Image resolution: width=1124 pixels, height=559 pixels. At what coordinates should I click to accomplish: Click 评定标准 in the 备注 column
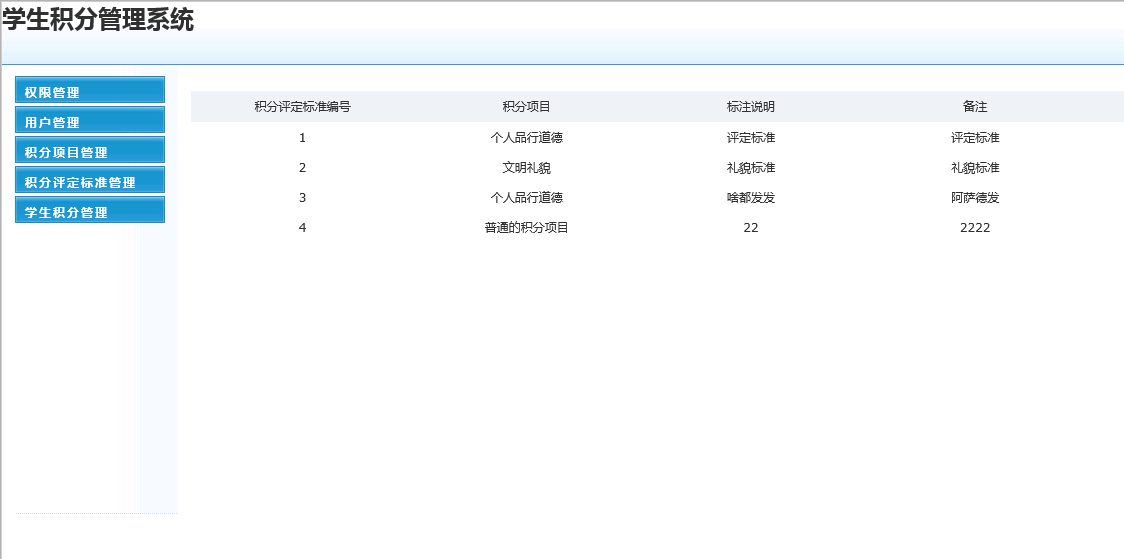point(975,138)
